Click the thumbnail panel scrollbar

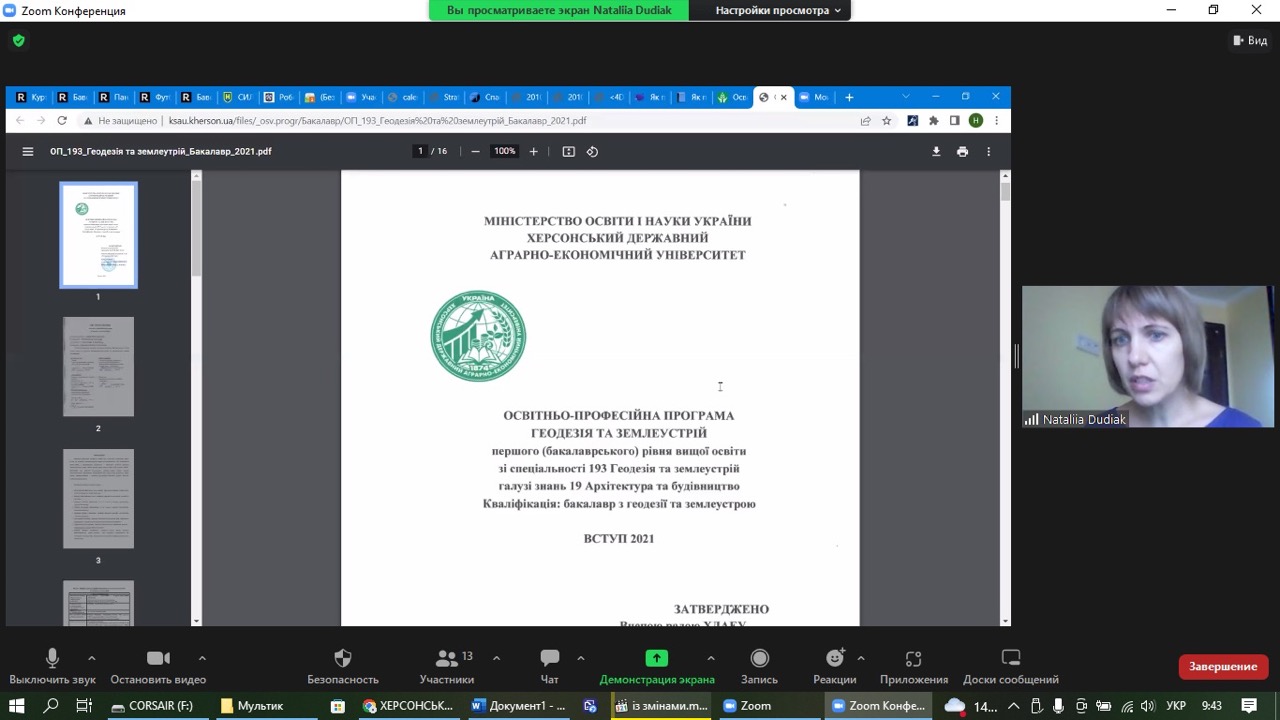(x=196, y=229)
